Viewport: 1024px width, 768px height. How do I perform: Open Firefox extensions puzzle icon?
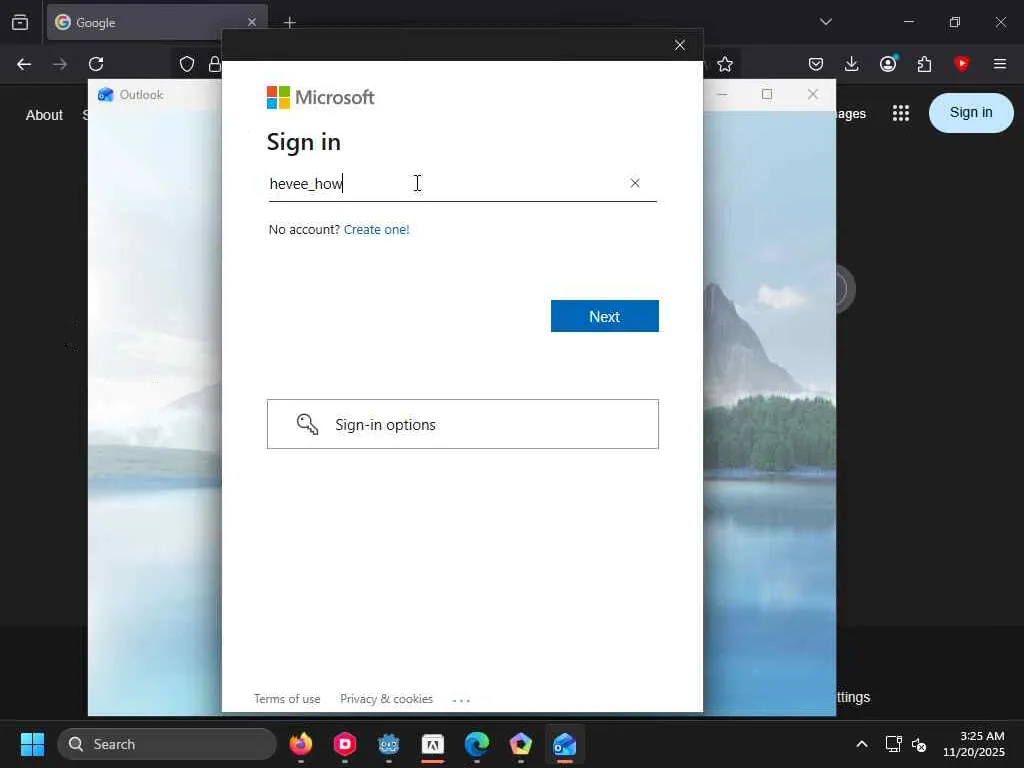click(924, 64)
